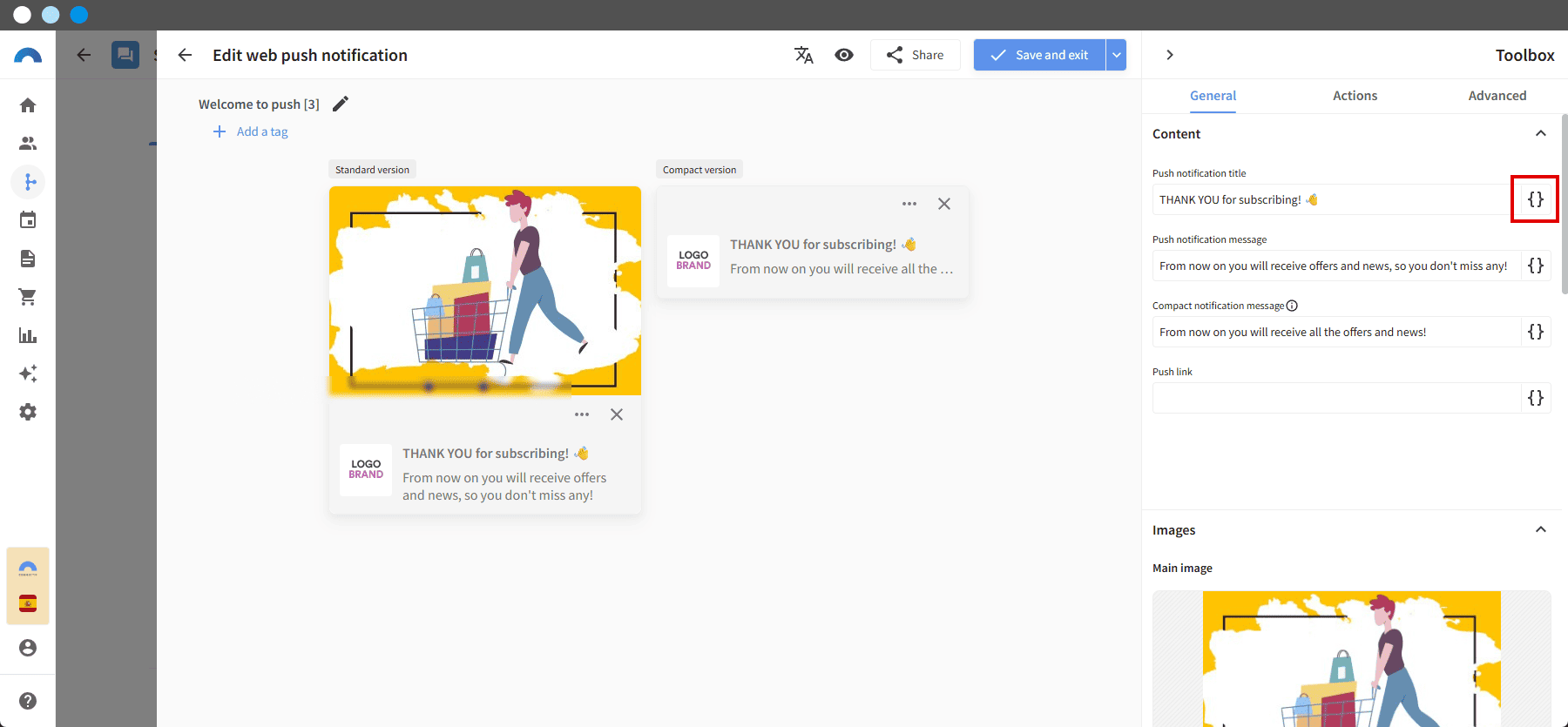Click the Compact notification message info icon
The image size is (1568, 727).
pos(1292,306)
